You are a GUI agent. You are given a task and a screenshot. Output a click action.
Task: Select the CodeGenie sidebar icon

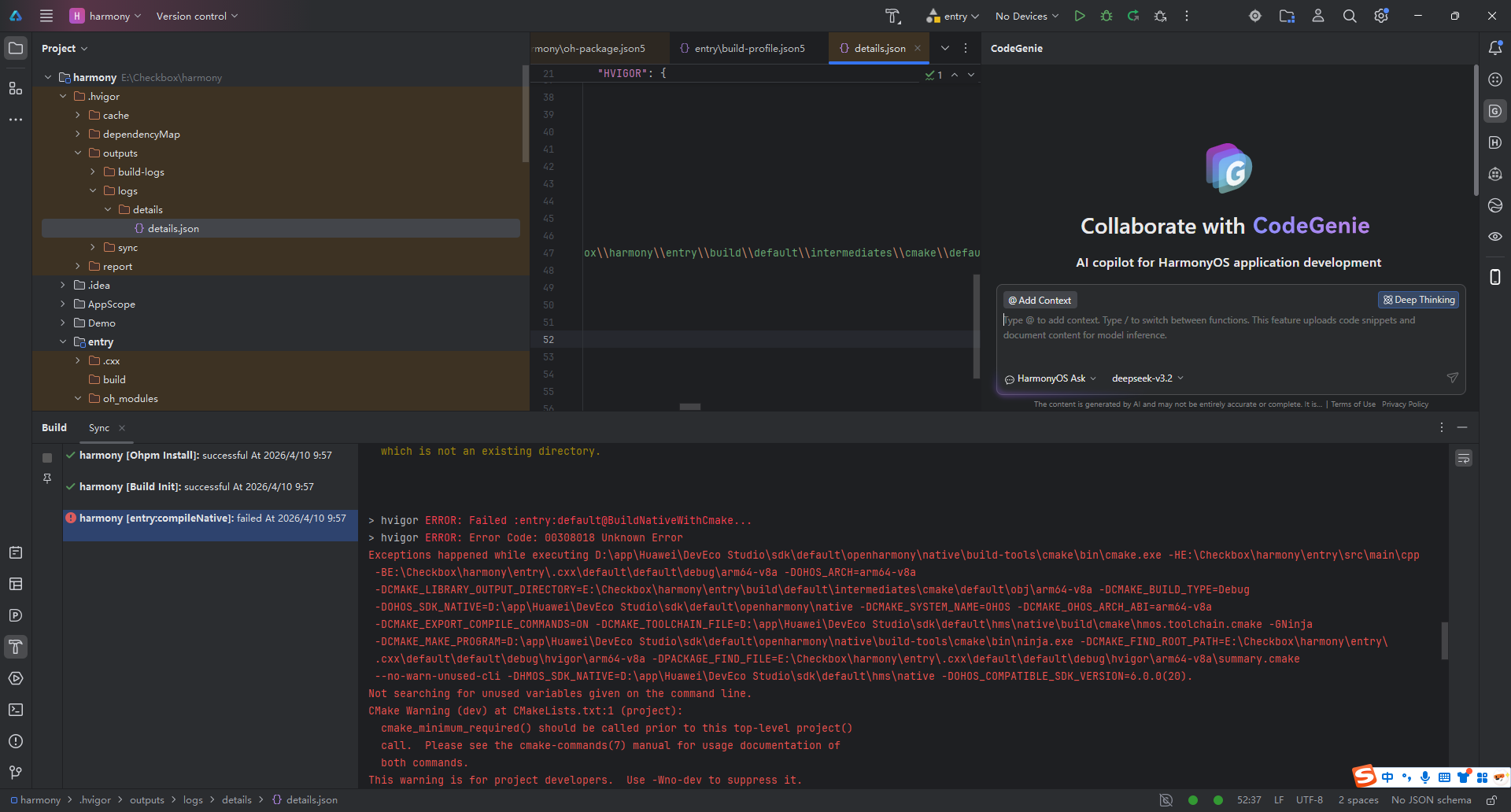coord(1495,111)
